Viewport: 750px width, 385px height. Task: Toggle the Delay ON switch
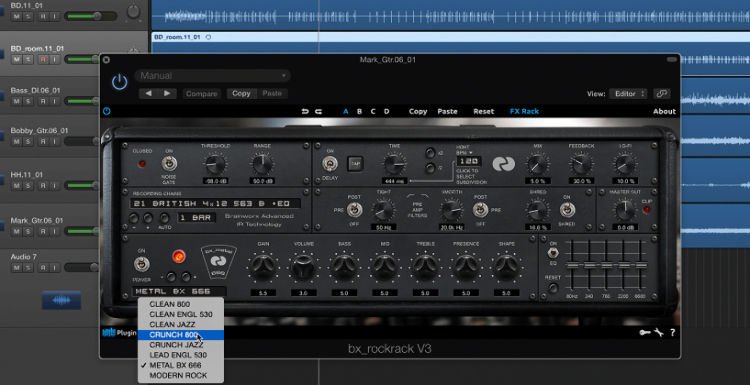click(x=330, y=164)
